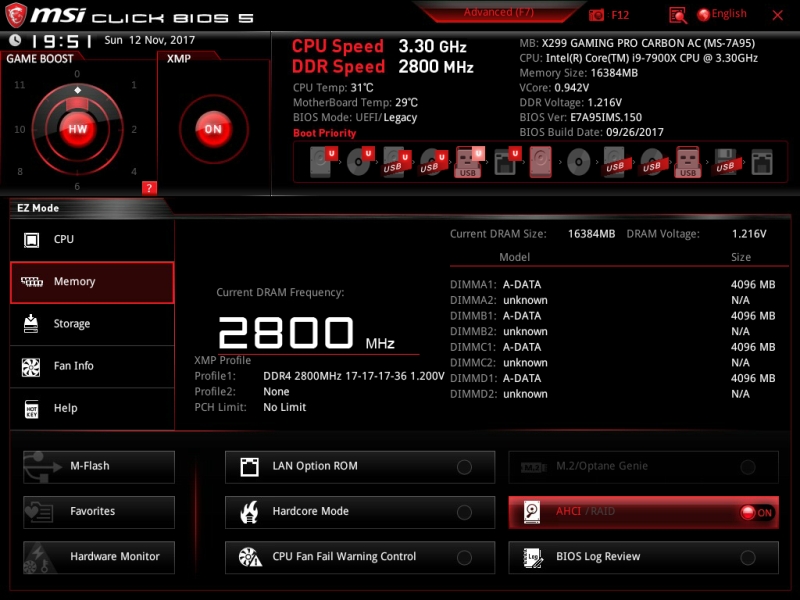Screen dimensions: 800x600
Task: Change language via English button
Action: pos(722,14)
